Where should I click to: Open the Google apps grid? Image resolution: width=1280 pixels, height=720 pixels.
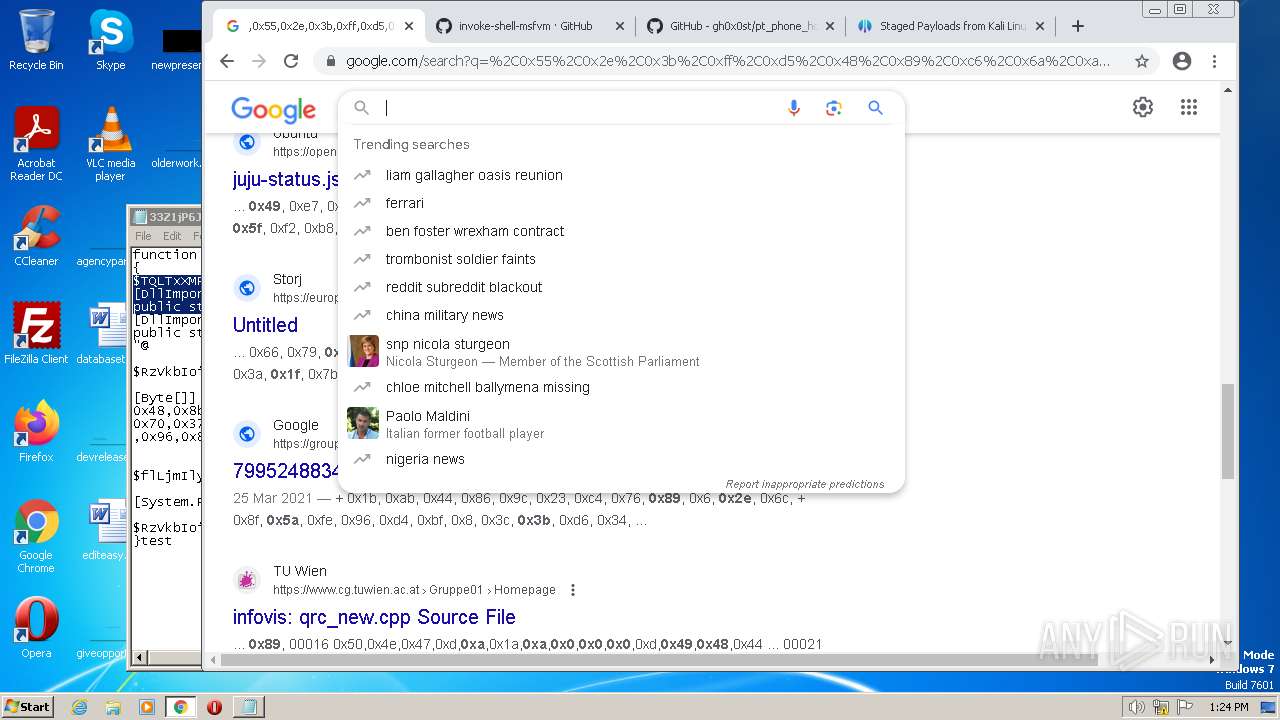(1189, 107)
